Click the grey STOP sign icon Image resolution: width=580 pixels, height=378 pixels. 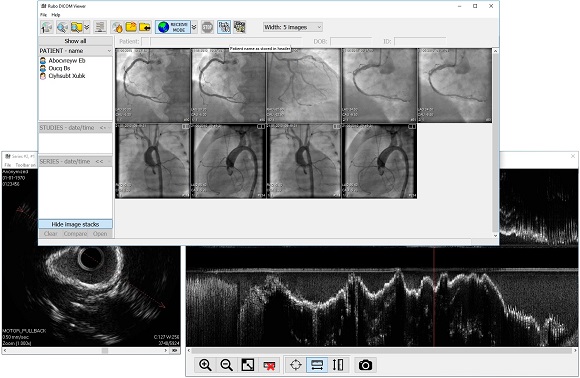[208, 27]
